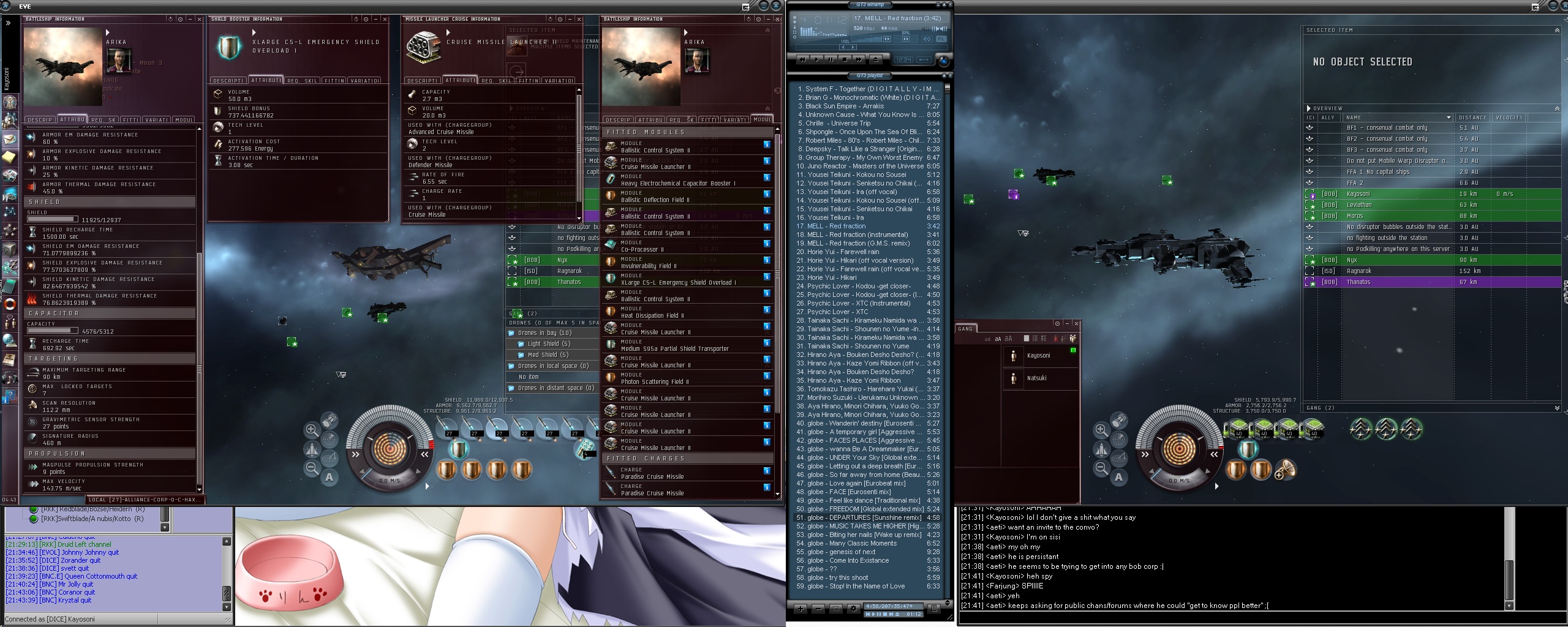The height and width of the screenshot is (627, 1568).
Task: Show info for Heavy Electrochemical Capacitor Booster I
Action: coord(767,178)
